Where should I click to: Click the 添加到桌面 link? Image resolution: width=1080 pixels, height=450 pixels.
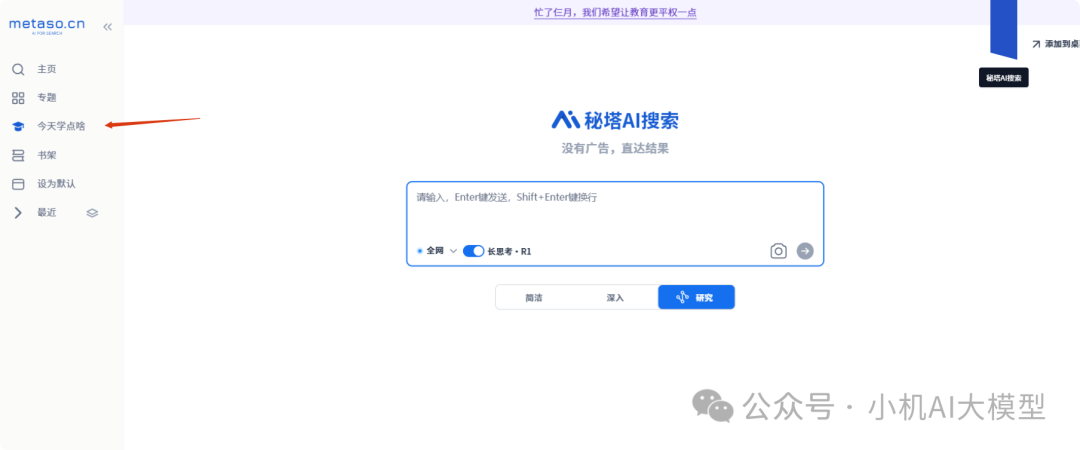[x=1061, y=43]
